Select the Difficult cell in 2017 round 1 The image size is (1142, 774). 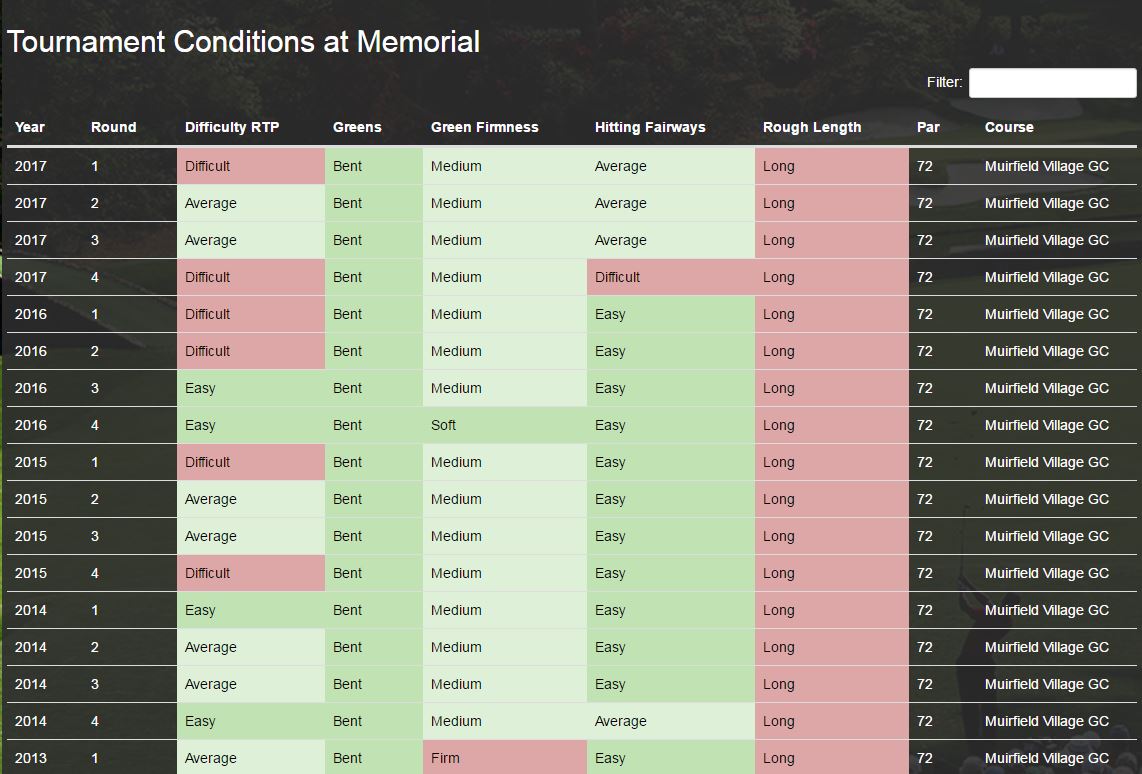click(x=250, y=166)
